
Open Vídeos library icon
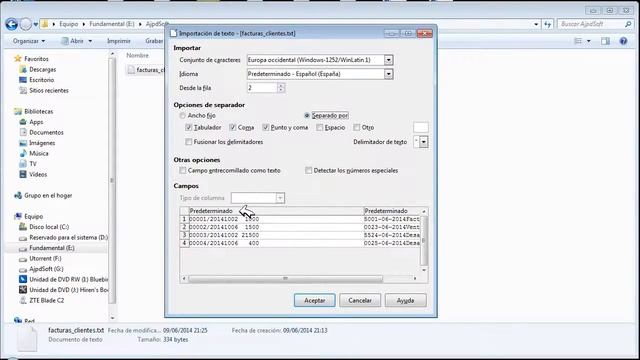point(23,174)
